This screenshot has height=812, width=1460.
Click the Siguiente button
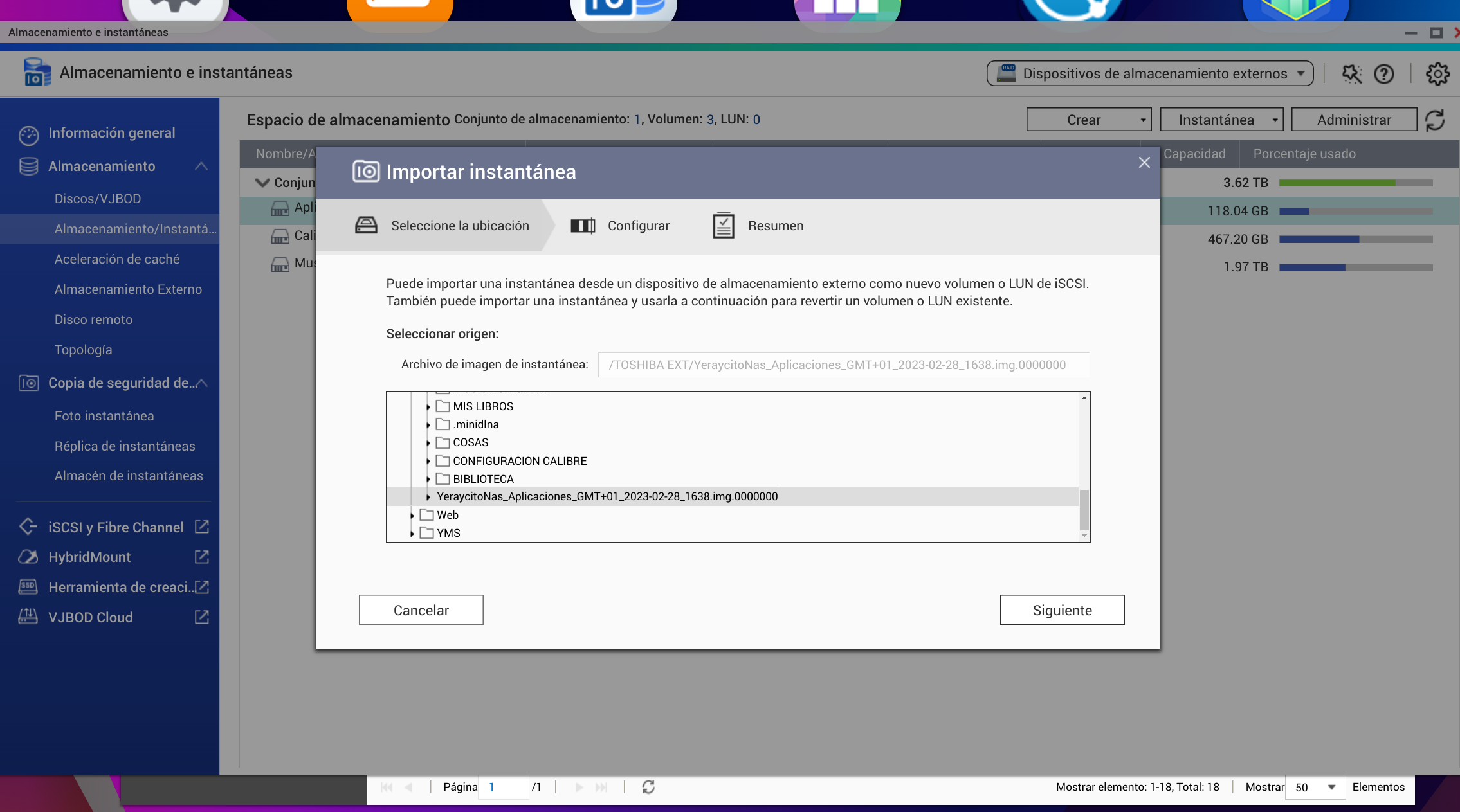point(1062,610)
